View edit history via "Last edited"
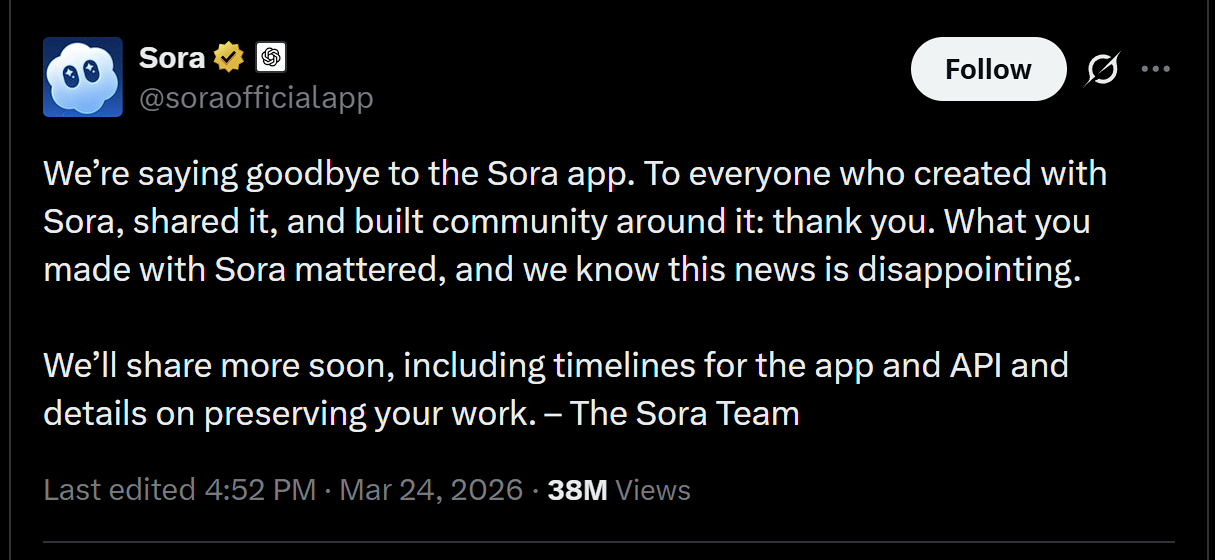Image resolution: width=1215 pixels, height=560 pixels. [x=119, y=490]
